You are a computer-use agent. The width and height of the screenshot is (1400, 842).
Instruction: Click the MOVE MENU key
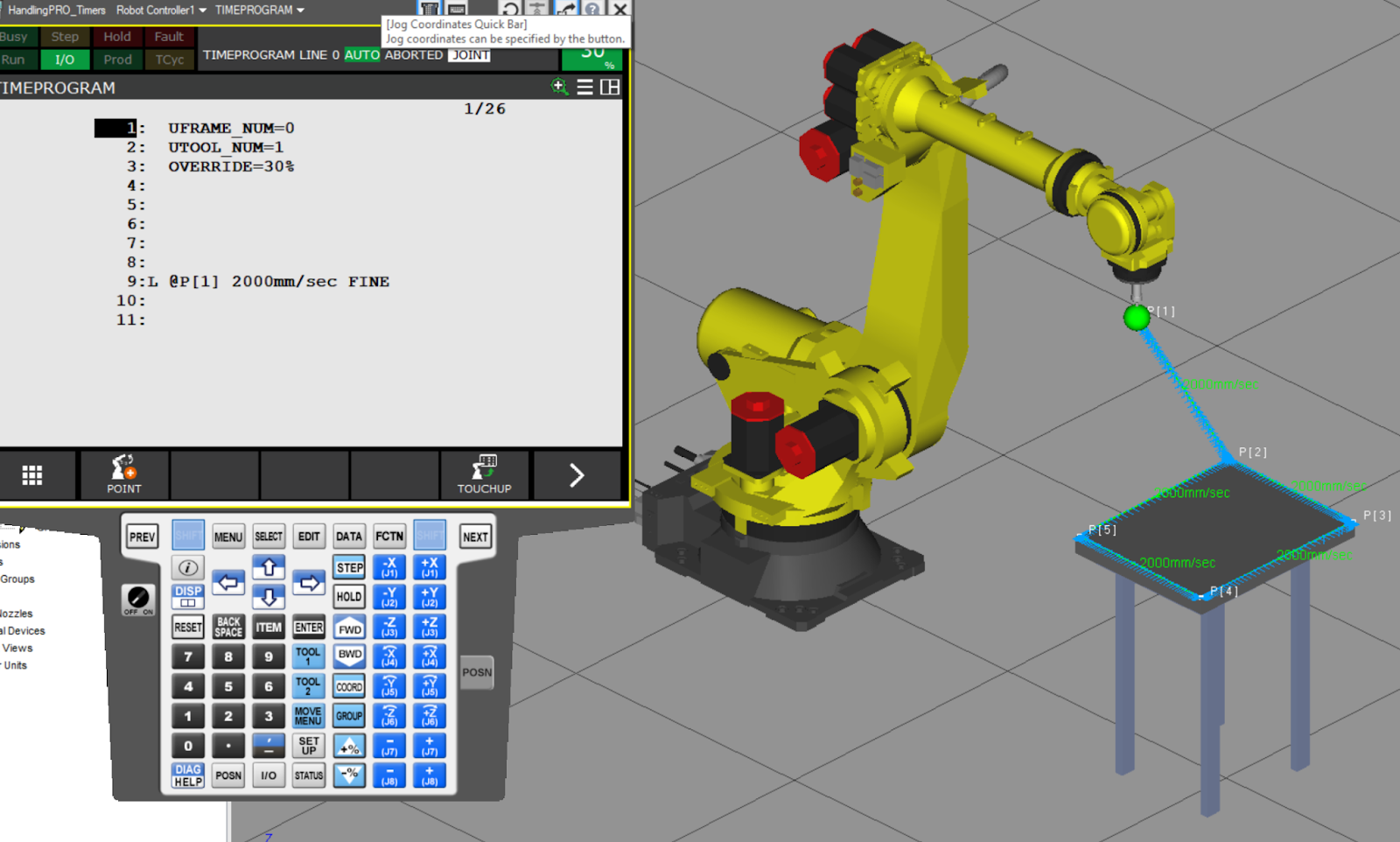(309, 716)
